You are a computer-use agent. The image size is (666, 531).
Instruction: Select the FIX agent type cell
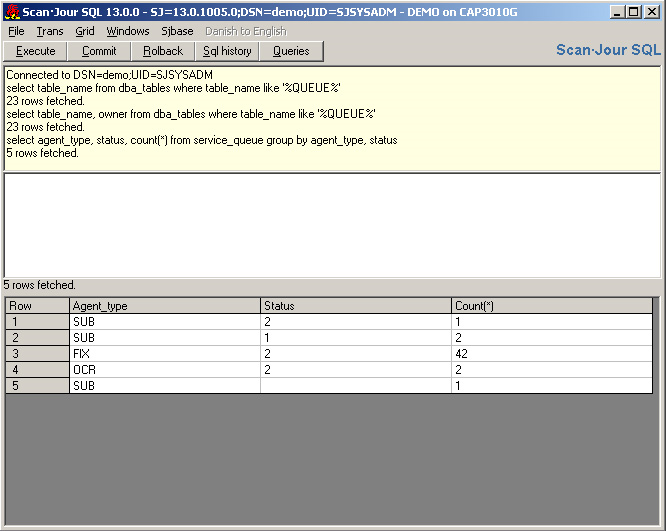pyautogui.click(x=164, y=353)
